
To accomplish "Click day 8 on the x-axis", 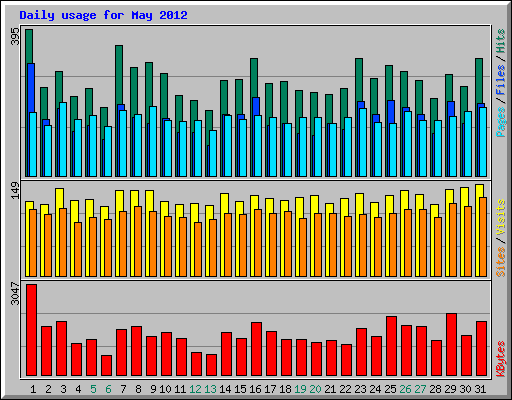I will click(138, 389).
